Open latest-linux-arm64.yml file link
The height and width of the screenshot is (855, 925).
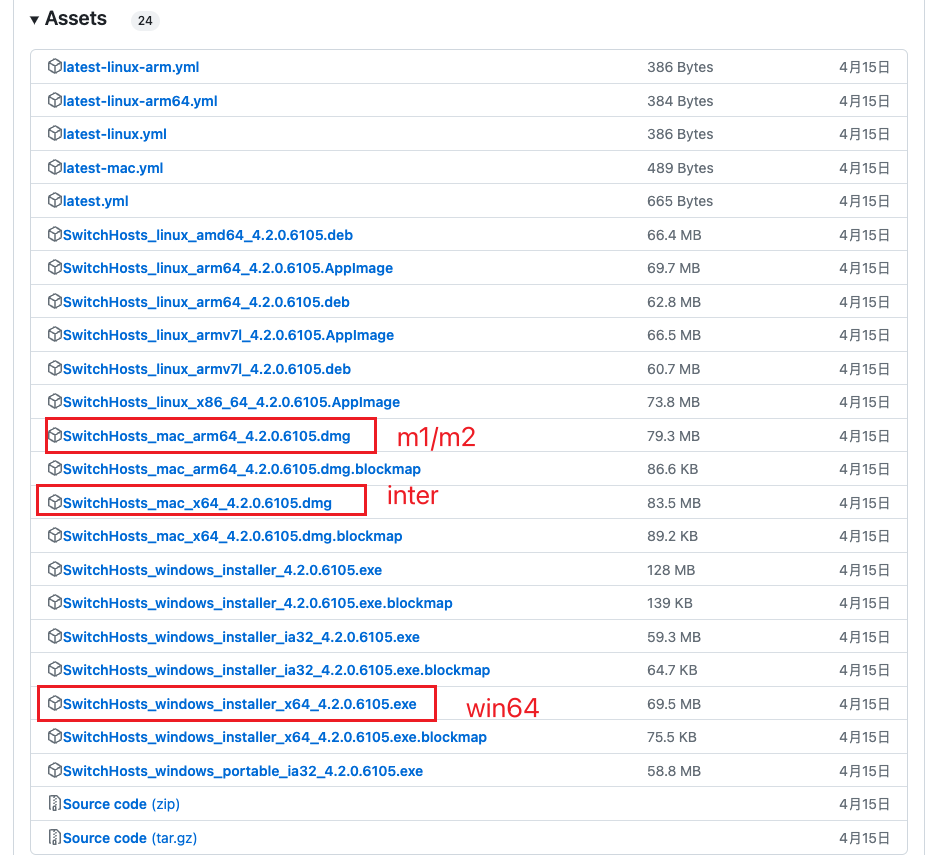coord(140,101)
